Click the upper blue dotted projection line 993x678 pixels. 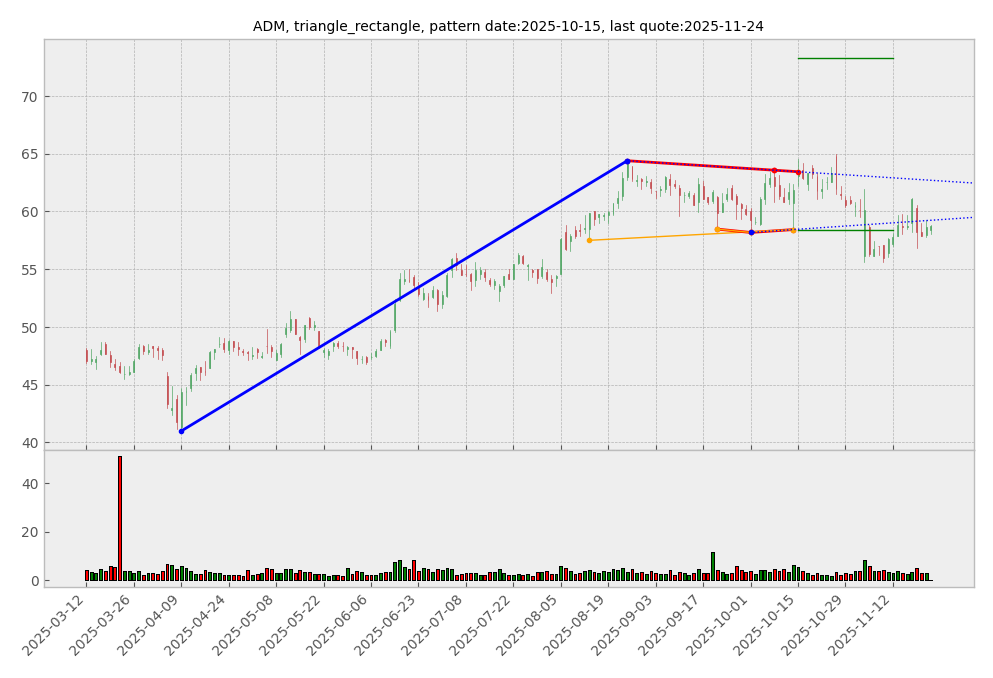[900, 178]
